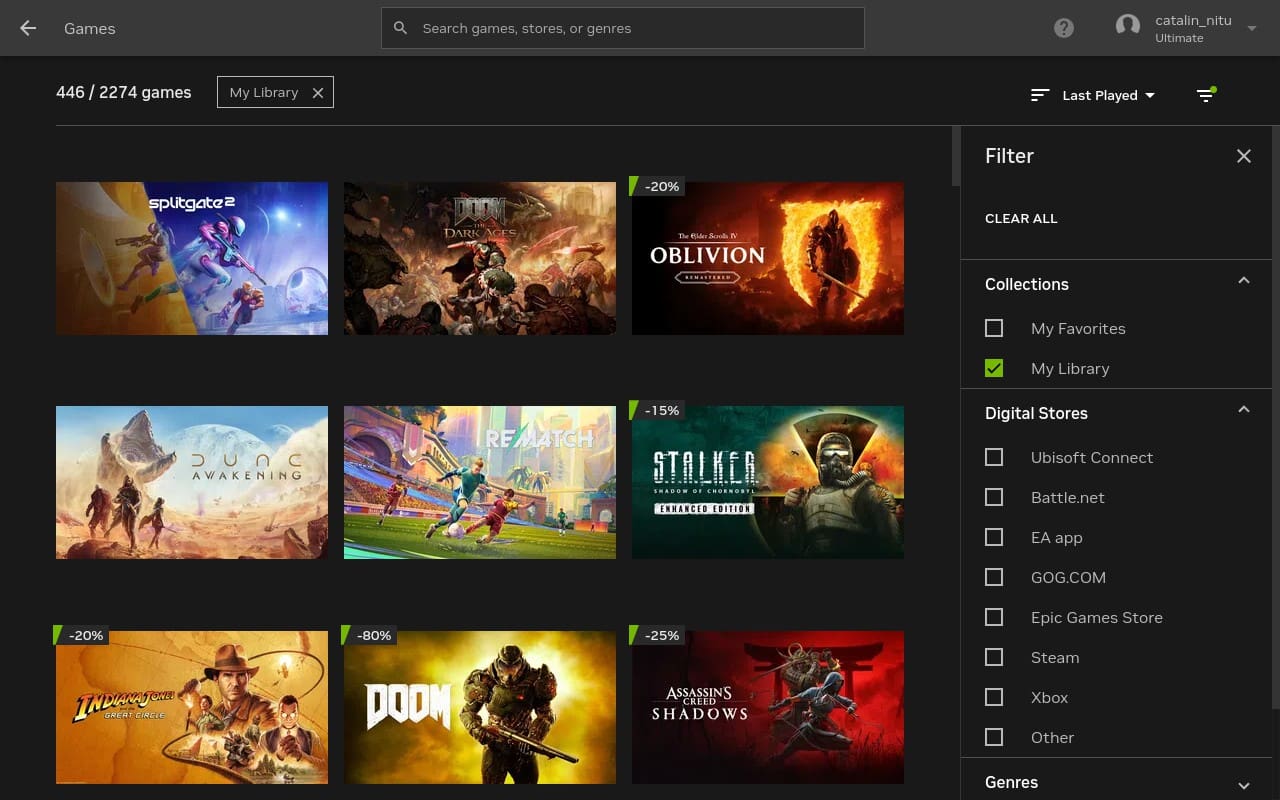This screenshot has height=800, width=1280.
Task: Tick the Epic Games Store checkbox
Action: 994,617
